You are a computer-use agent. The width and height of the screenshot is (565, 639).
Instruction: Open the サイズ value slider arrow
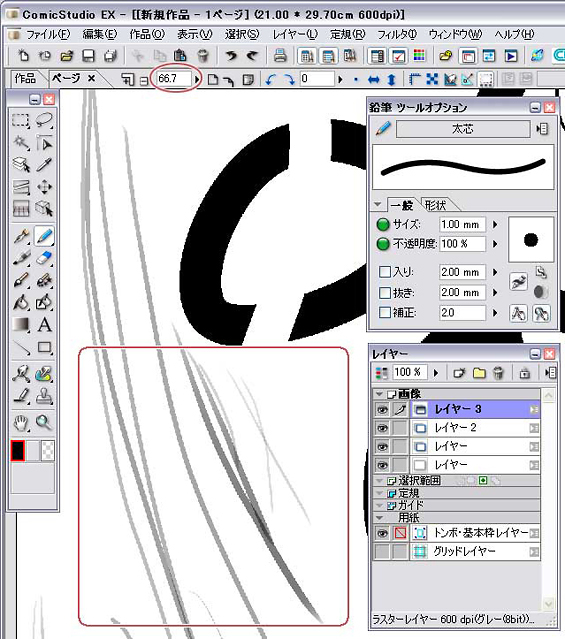[x=495, y=224]
